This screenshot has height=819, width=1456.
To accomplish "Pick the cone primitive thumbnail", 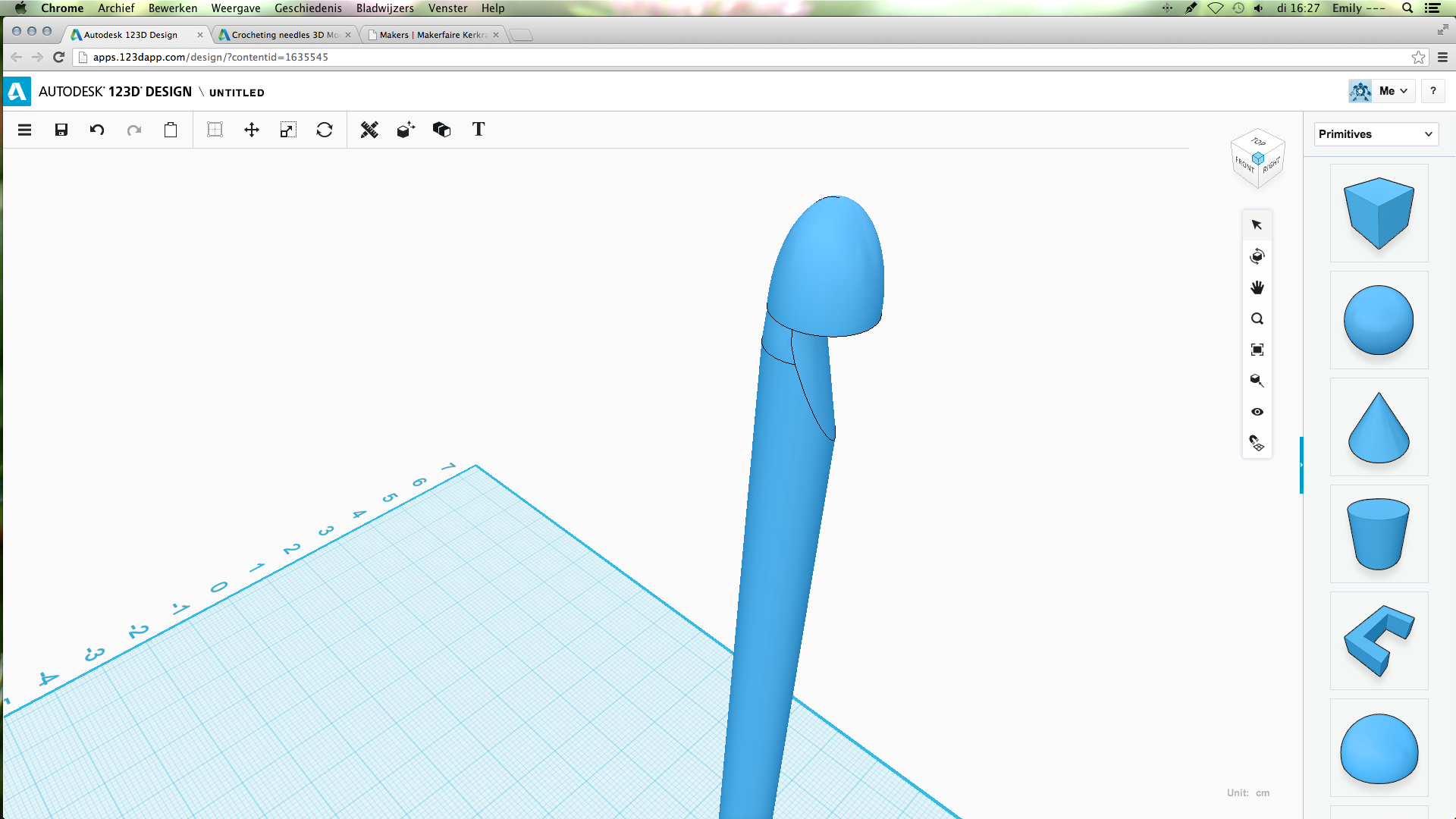I will (x=1379, y=428).
